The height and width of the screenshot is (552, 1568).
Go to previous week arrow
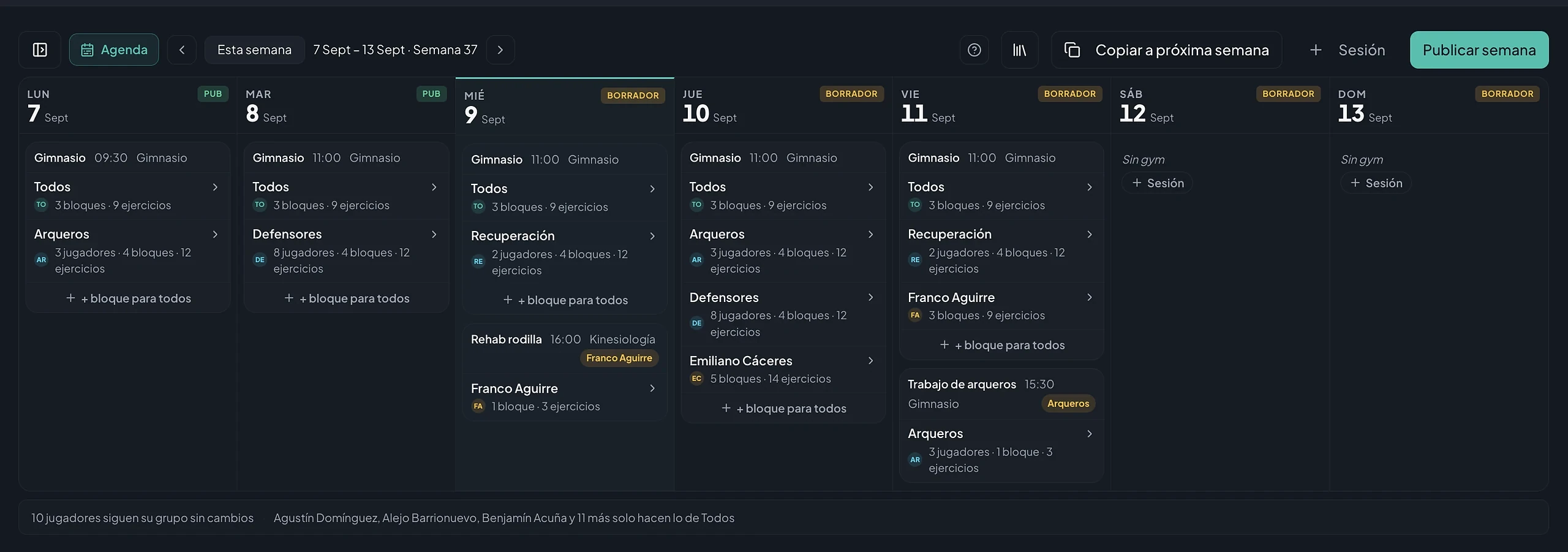pyautogui.click(x=182, y=50)
